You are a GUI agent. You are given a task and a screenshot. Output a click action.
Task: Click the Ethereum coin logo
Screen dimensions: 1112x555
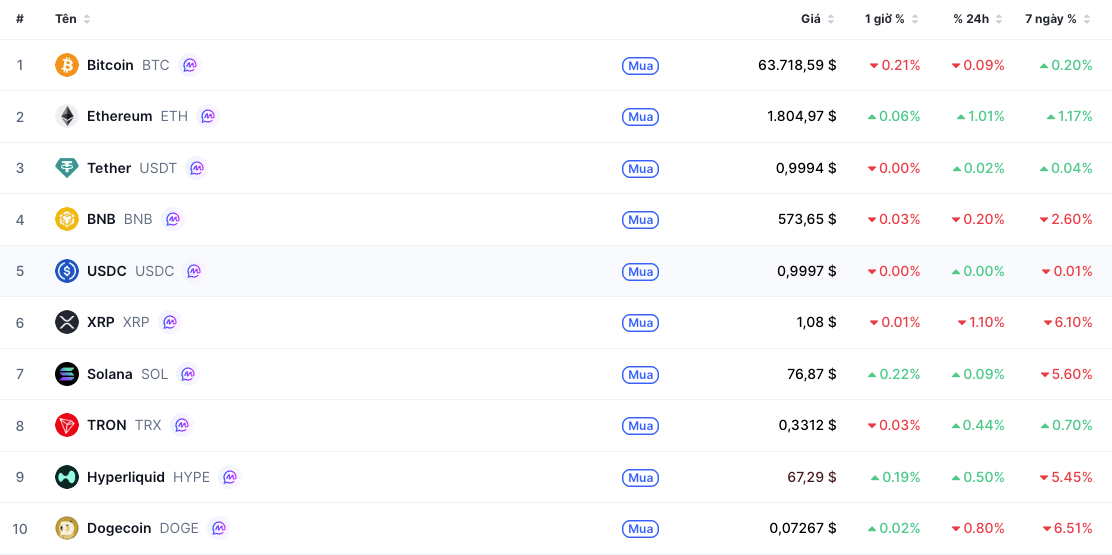67,116
